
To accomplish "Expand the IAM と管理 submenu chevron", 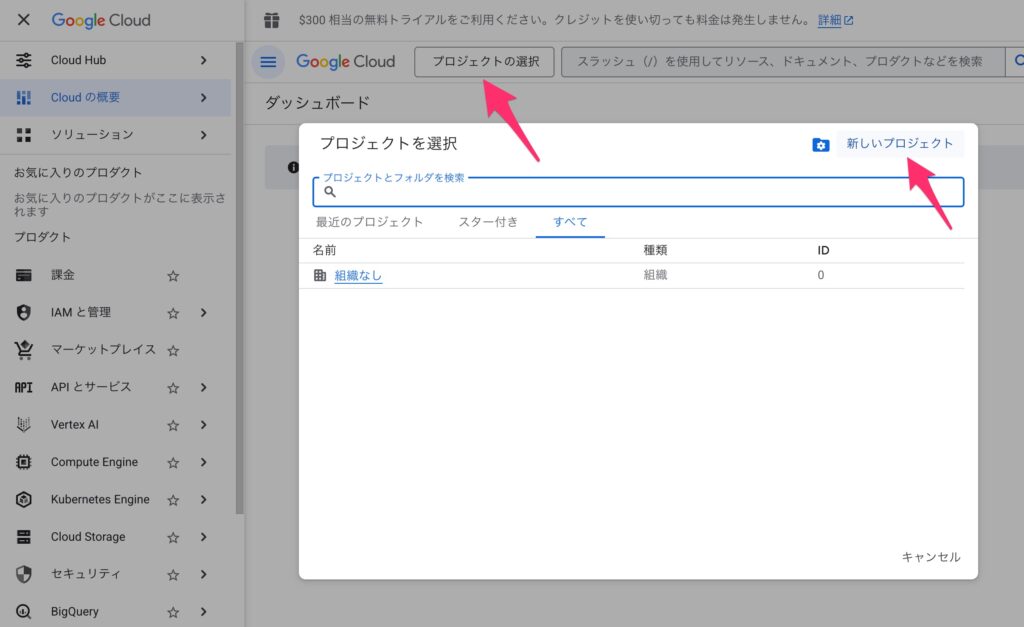I will pyautogui.click(x=203, y=313).
